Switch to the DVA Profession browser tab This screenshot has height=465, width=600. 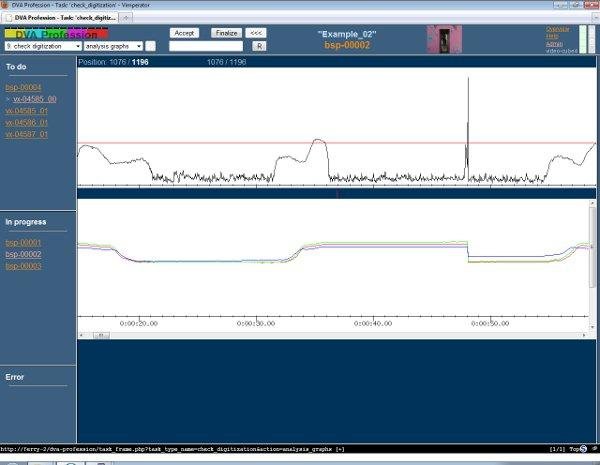(x=60, y=18)
